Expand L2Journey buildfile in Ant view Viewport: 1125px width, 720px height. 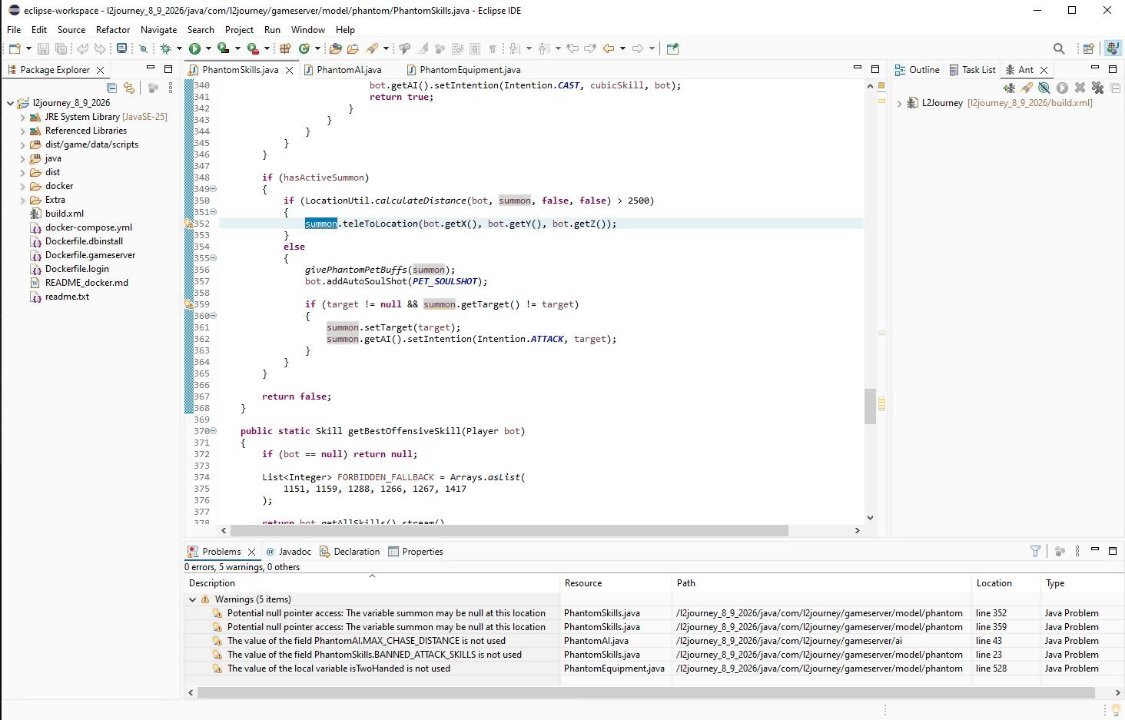pos(899,103)
